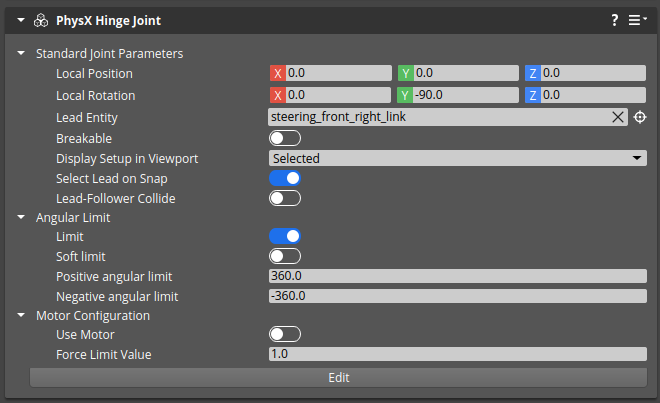The width and height of the screenshot is (660, 403).
Task: Click the Edit button
Action: [x=339, y=377]
